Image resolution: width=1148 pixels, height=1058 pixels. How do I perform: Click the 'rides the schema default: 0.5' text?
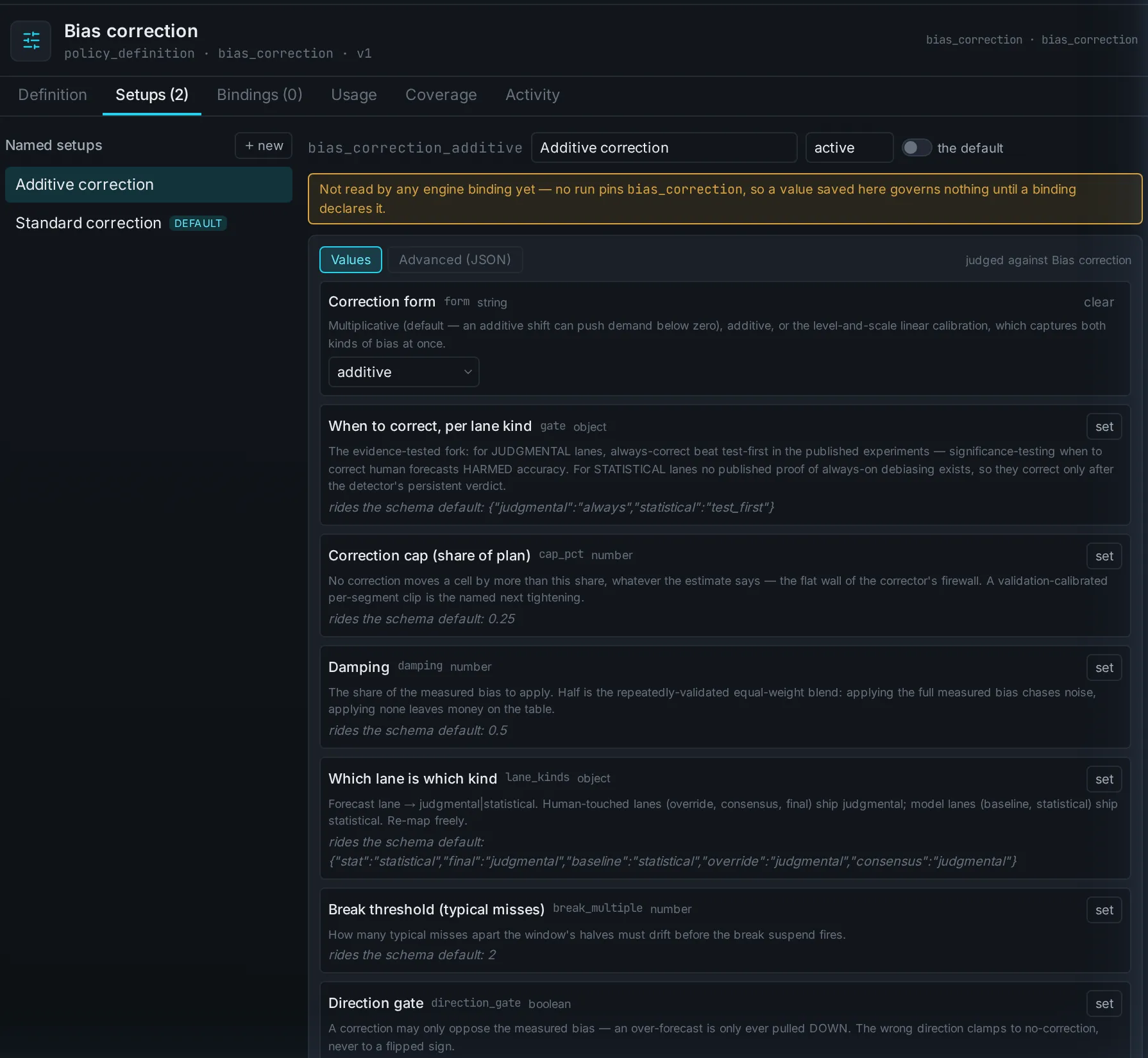tap(418, 730)
